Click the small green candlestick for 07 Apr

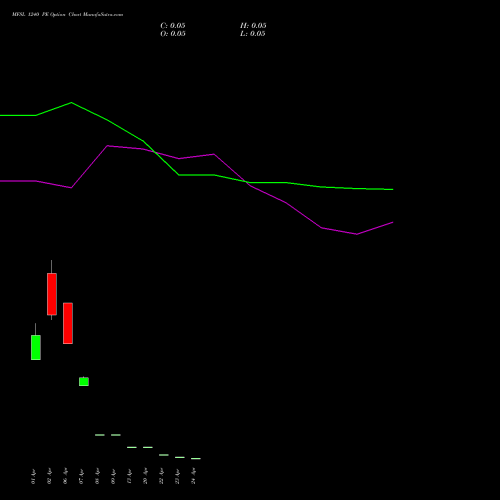coord(84,381)
